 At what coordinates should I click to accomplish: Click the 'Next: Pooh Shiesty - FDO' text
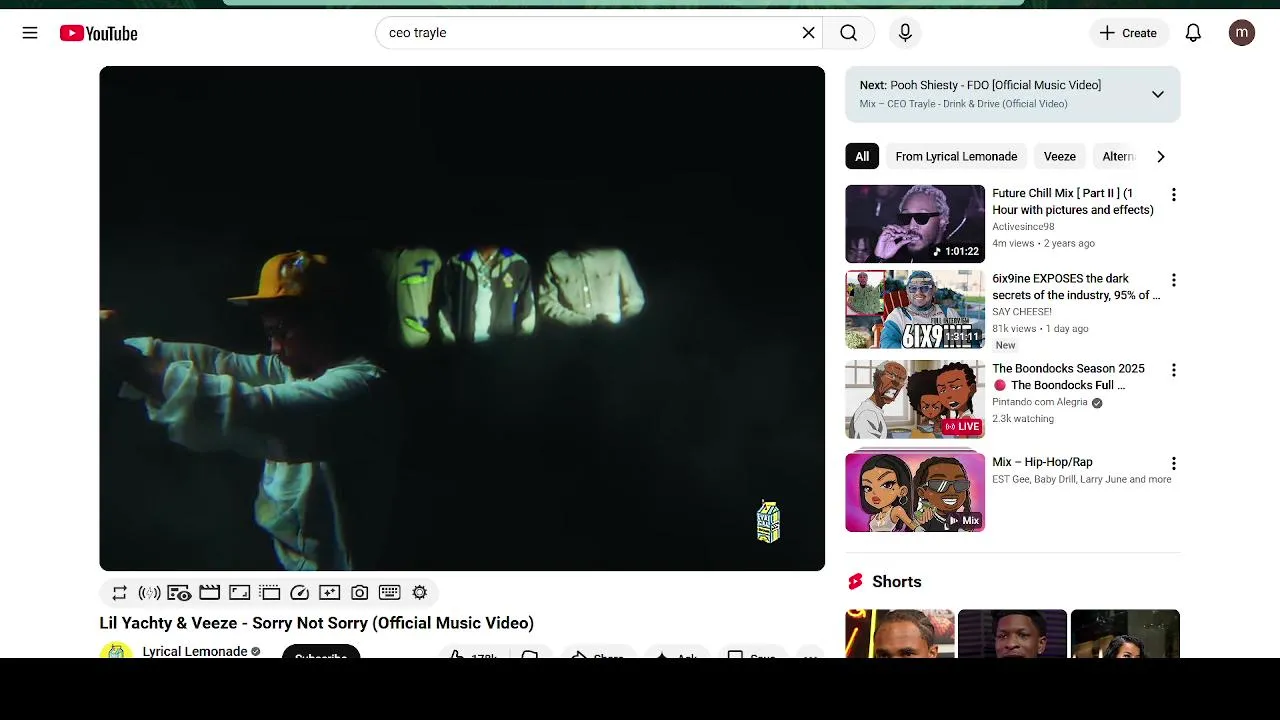point(980,85)
